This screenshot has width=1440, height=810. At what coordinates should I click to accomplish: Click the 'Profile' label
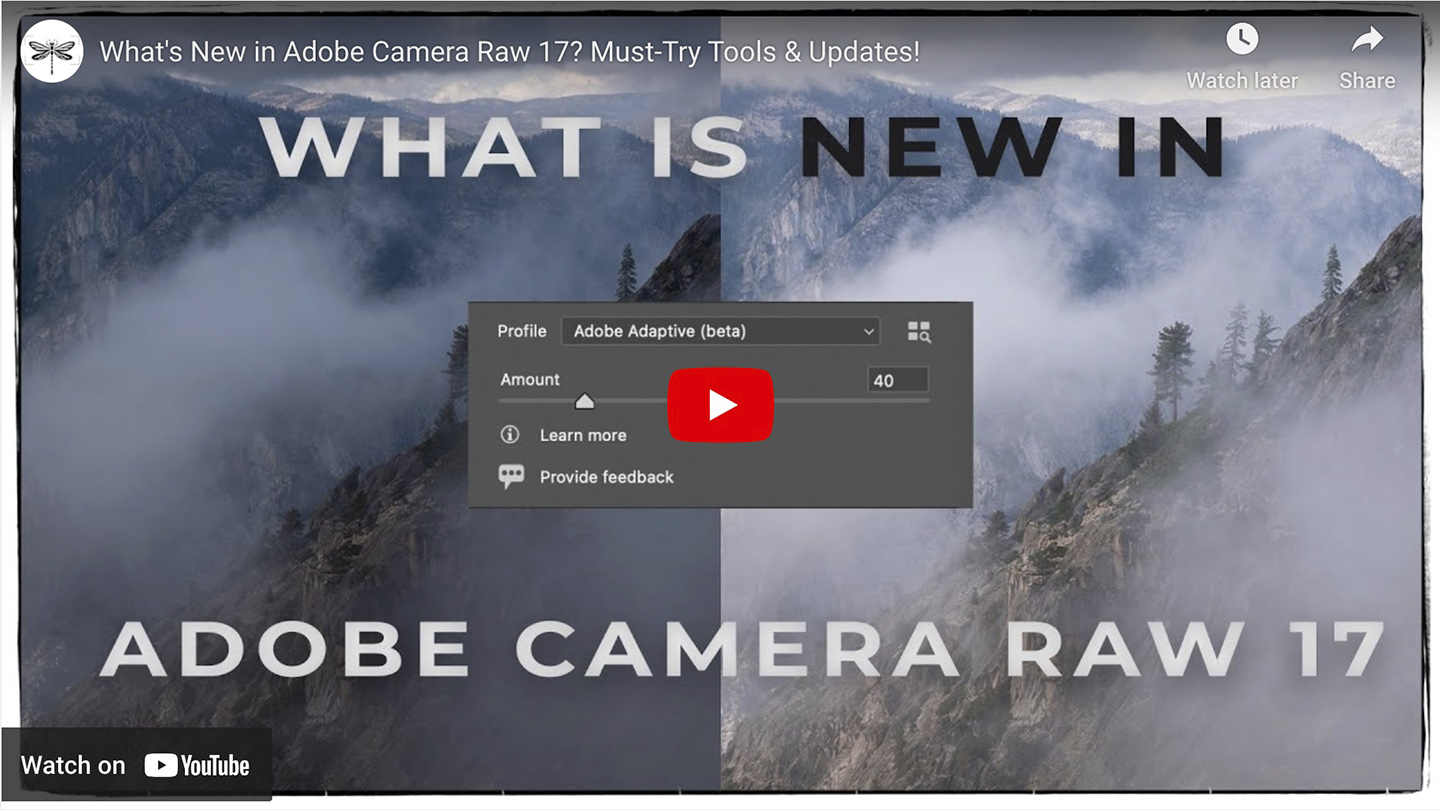tap(522, 331)
